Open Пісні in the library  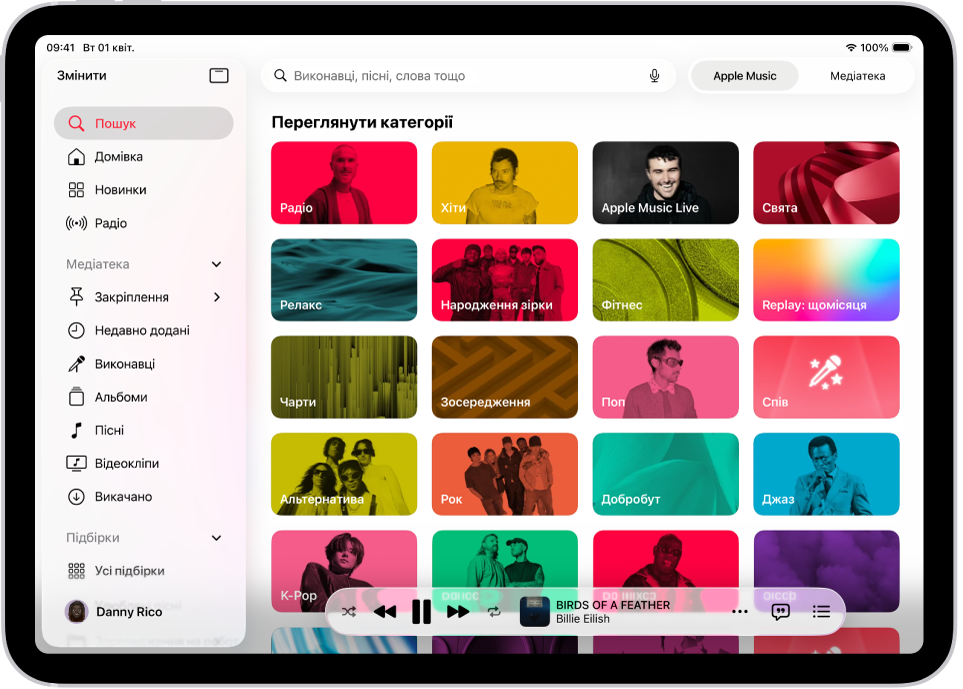click(144, 430)
